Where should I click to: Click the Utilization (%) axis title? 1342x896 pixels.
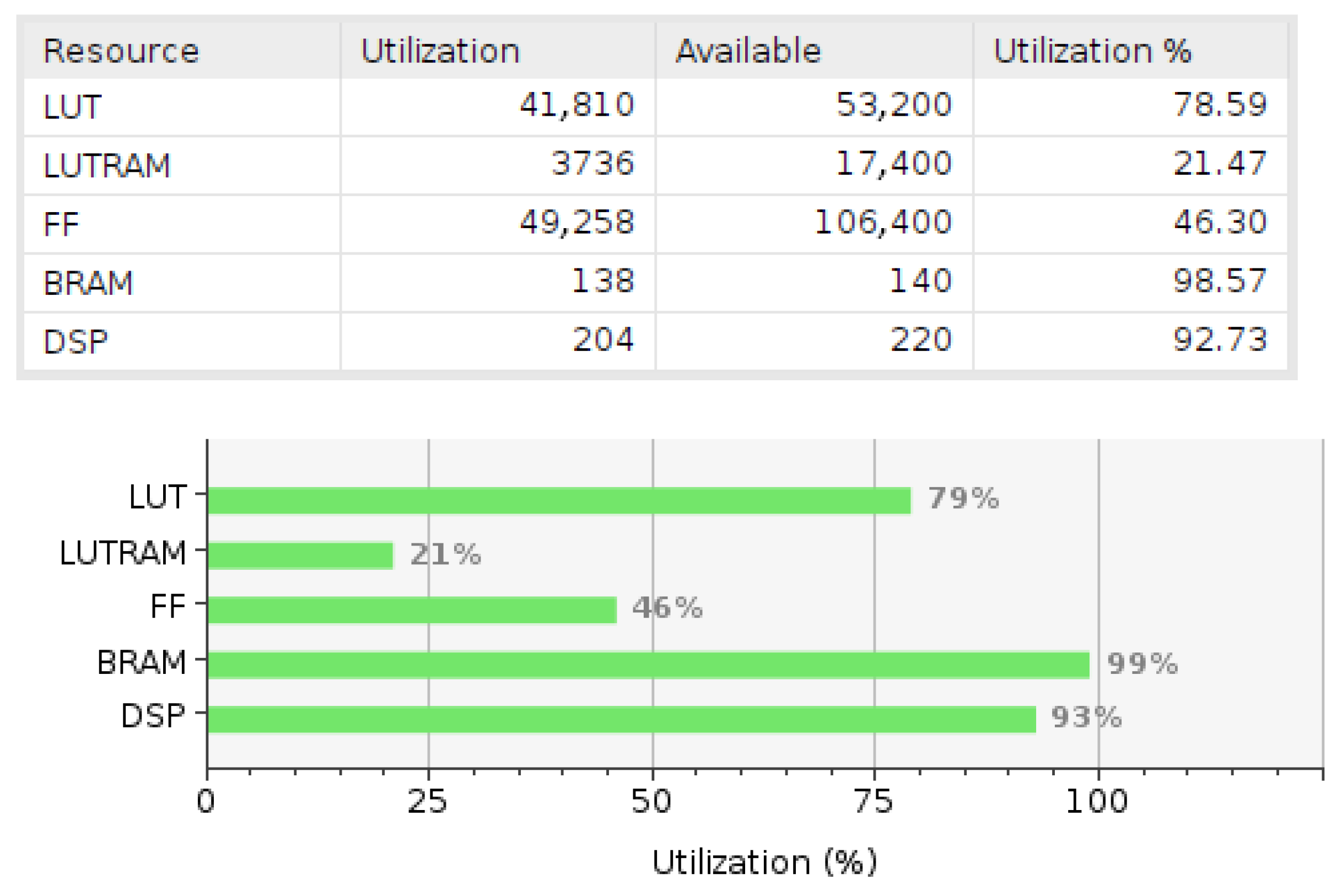coord(764,862)
